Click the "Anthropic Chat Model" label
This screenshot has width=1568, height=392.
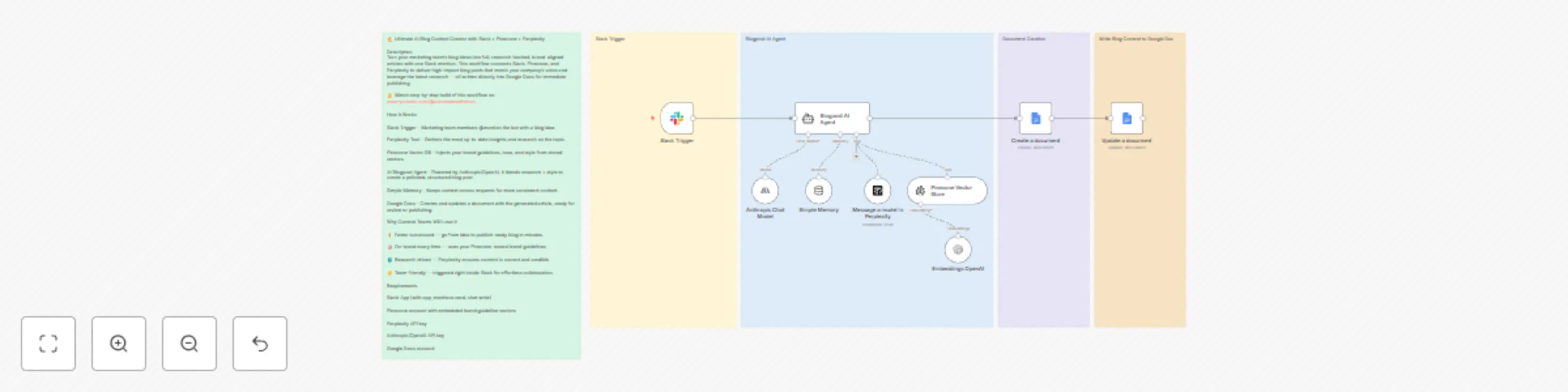[765, 213]
